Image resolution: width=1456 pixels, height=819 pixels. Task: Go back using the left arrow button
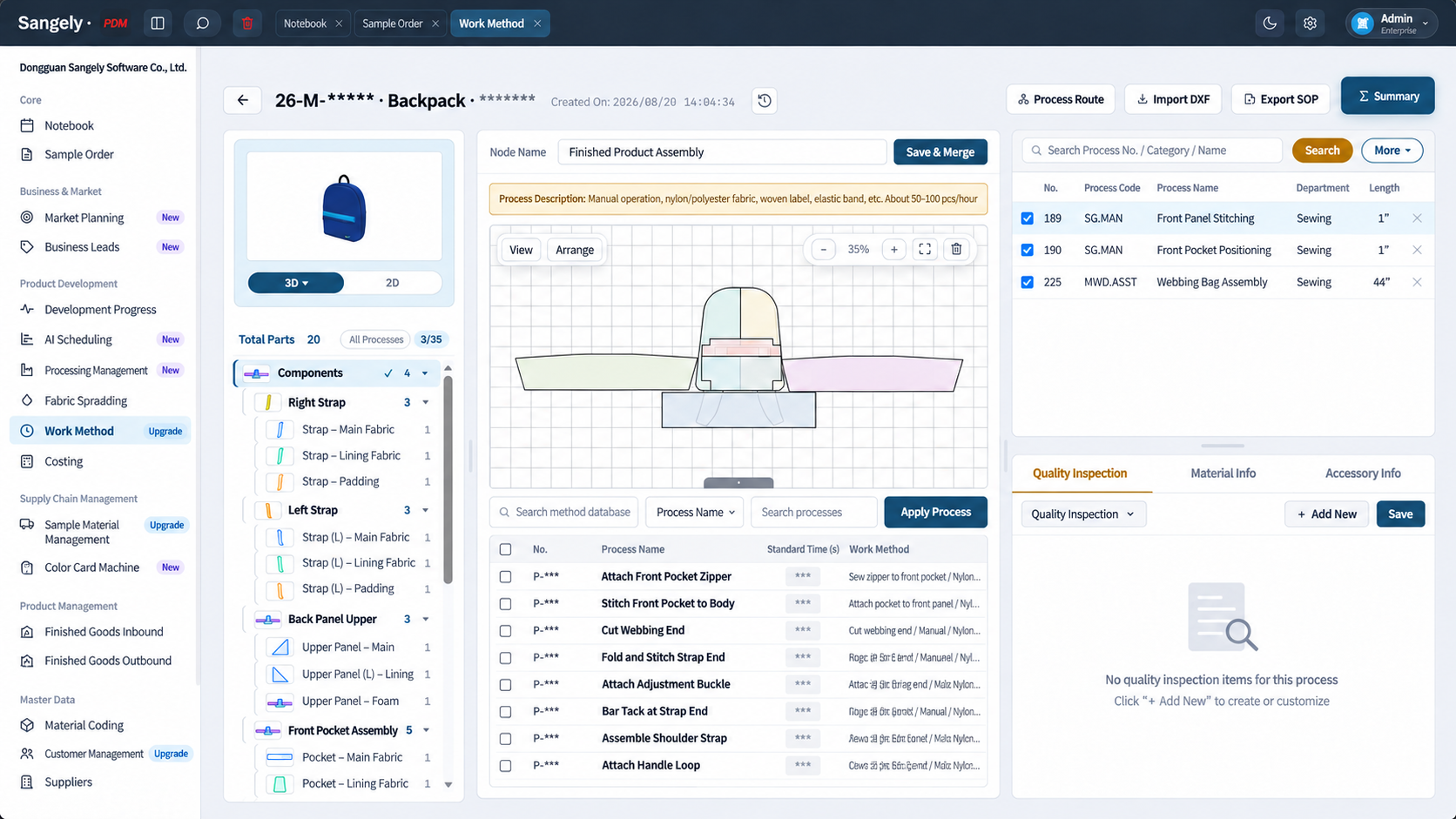pyautogui.click(x=243, y=100)
